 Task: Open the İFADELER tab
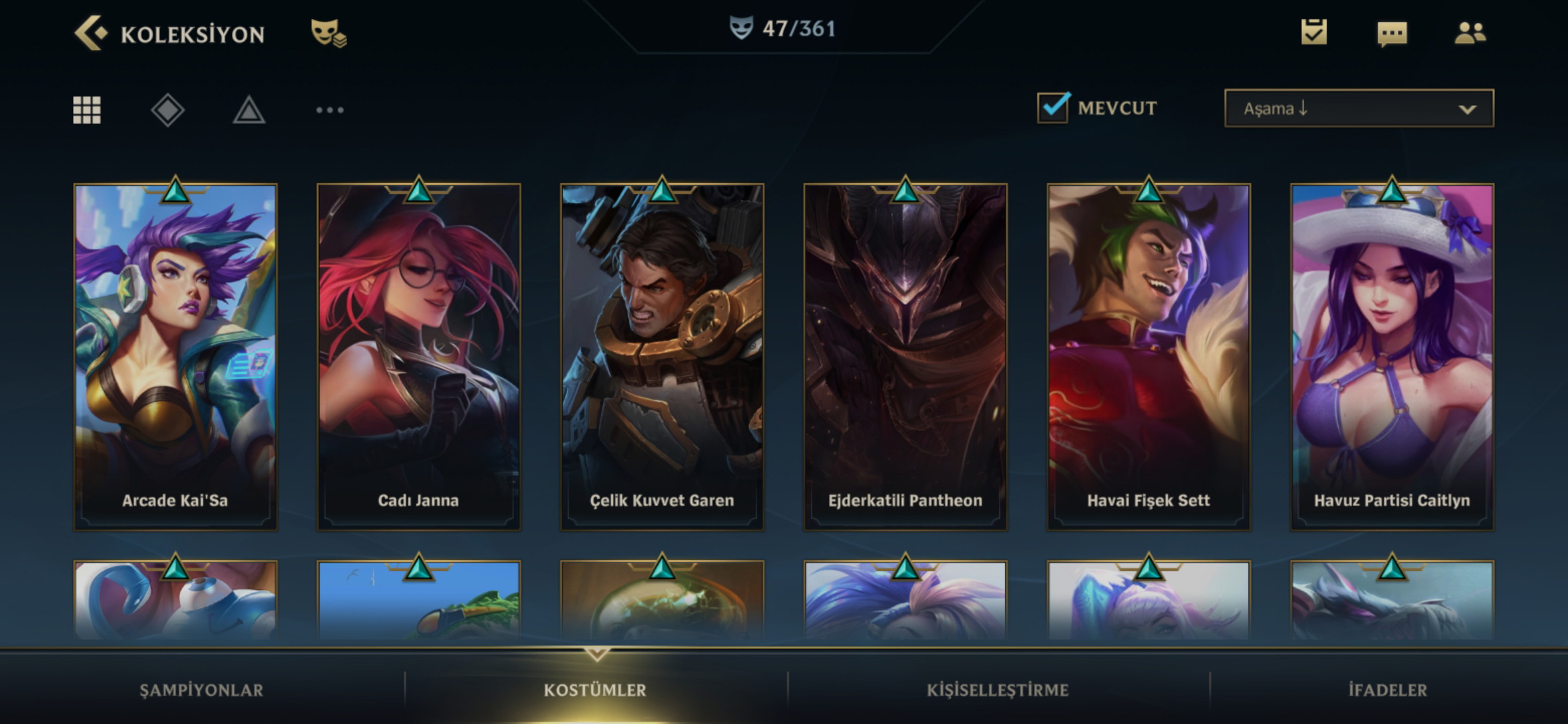(1387, 690)
